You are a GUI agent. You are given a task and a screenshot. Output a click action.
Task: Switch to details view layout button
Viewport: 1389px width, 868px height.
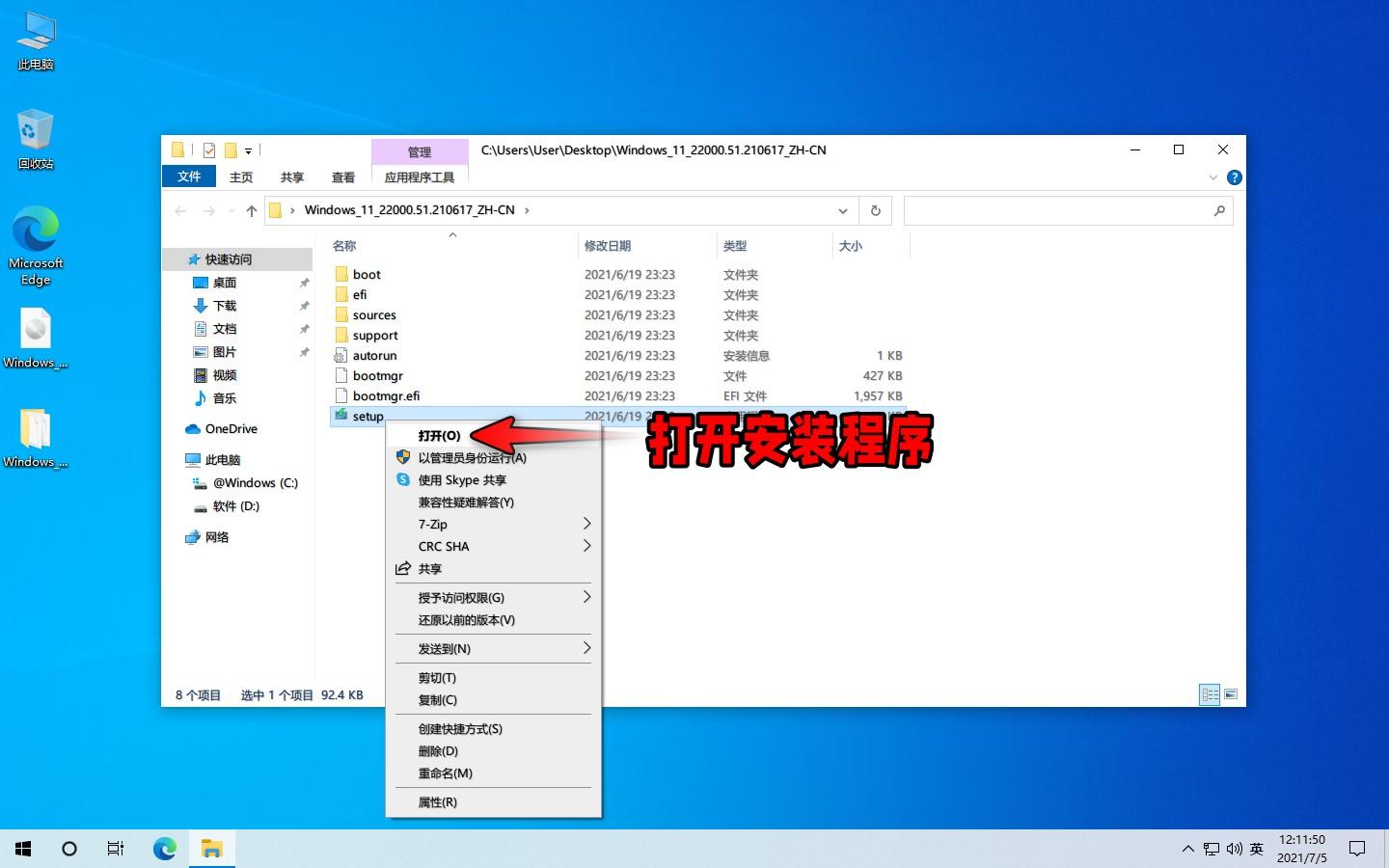coord(1210,694)
